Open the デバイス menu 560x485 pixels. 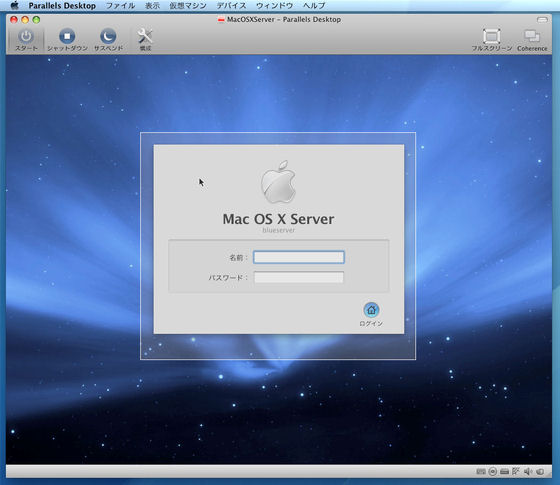point(231,6)
